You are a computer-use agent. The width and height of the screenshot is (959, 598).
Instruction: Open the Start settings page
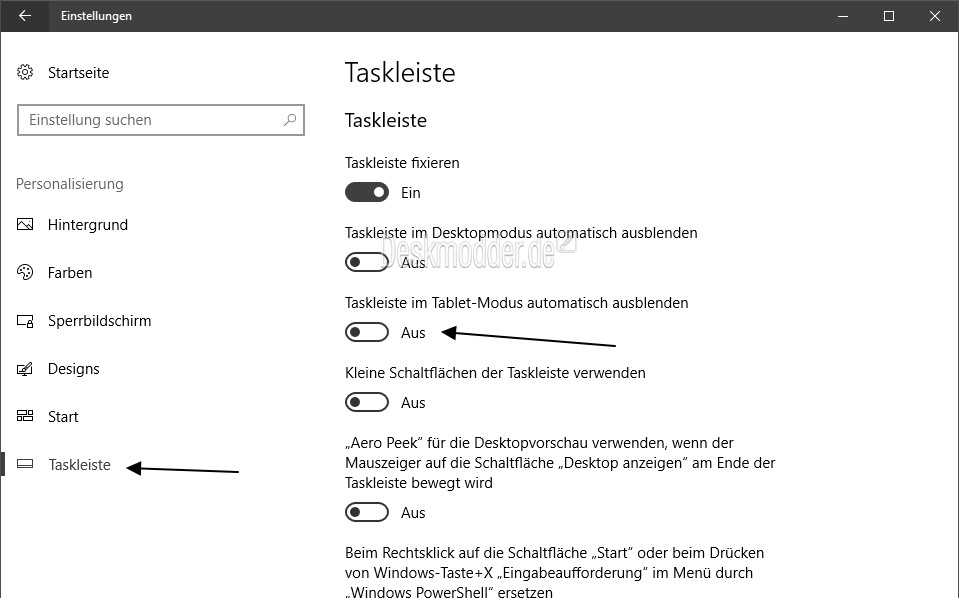pos(63,417)
